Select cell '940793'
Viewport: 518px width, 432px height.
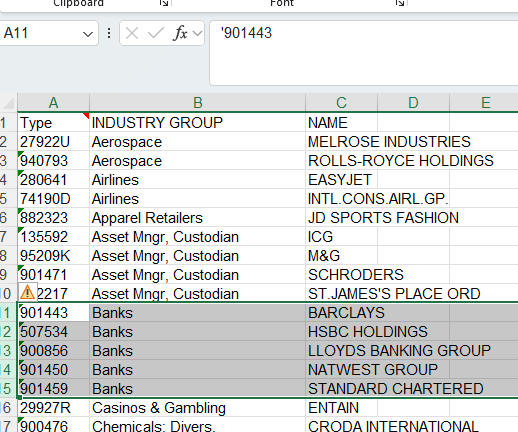53,161
